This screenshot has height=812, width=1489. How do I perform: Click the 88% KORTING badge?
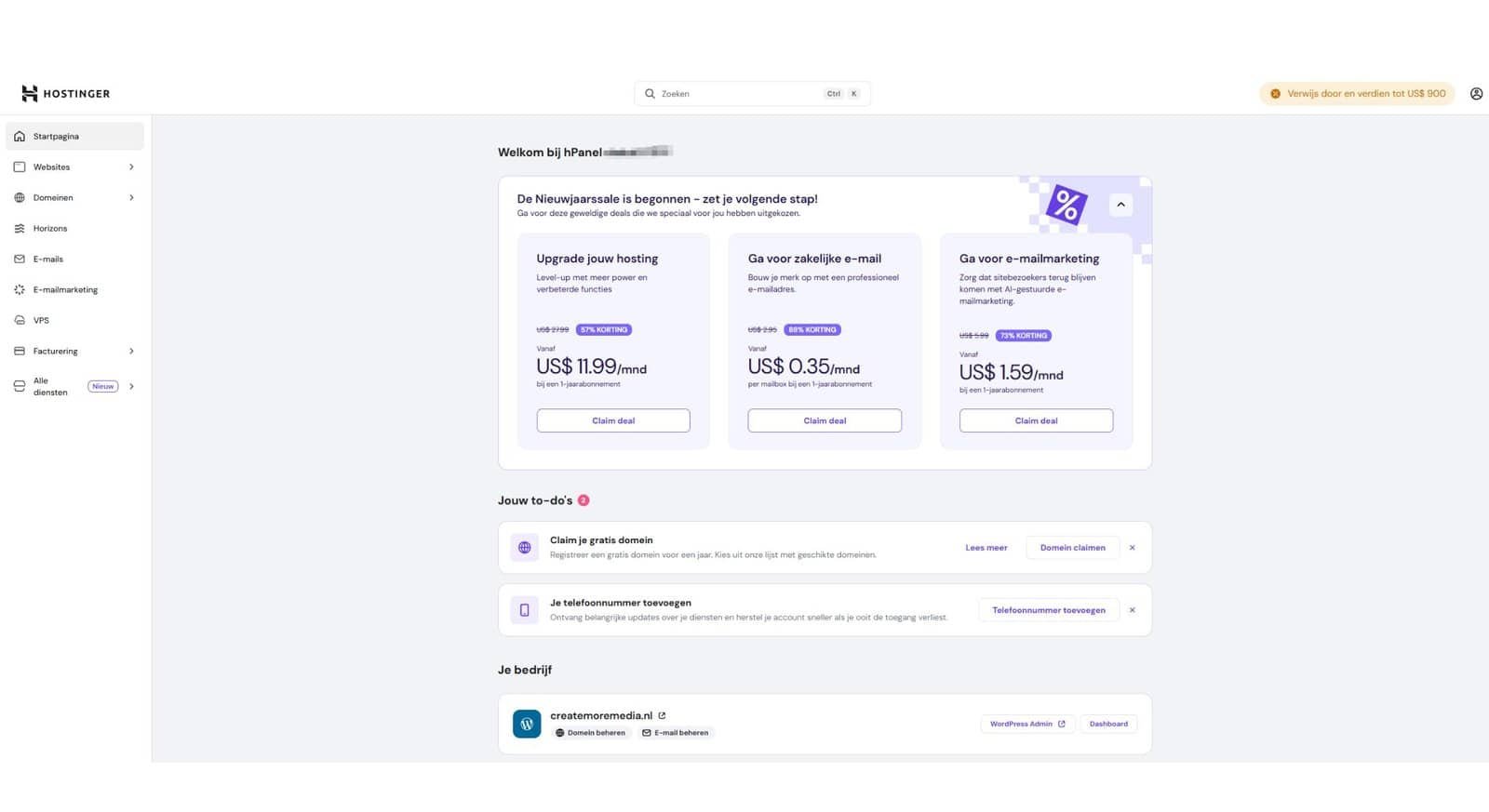tap(812, 329)
